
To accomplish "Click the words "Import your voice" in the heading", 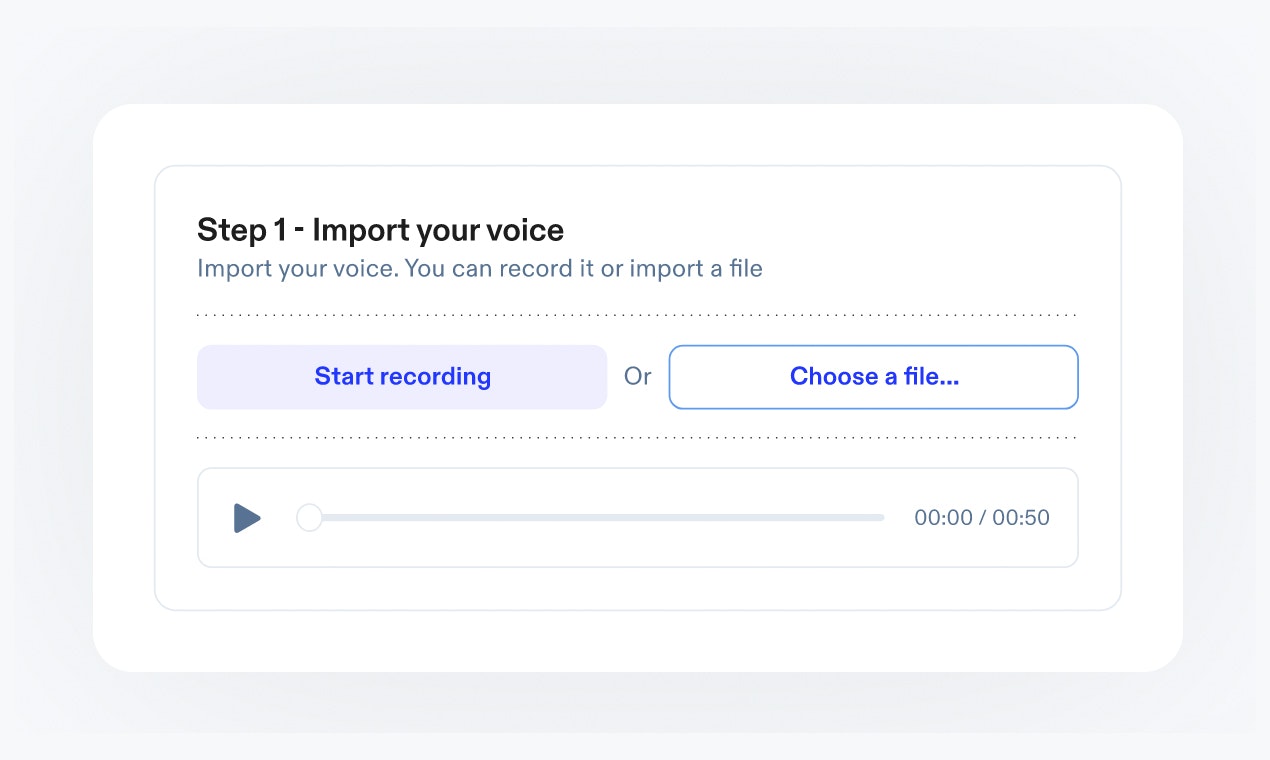I will [438, 230].
